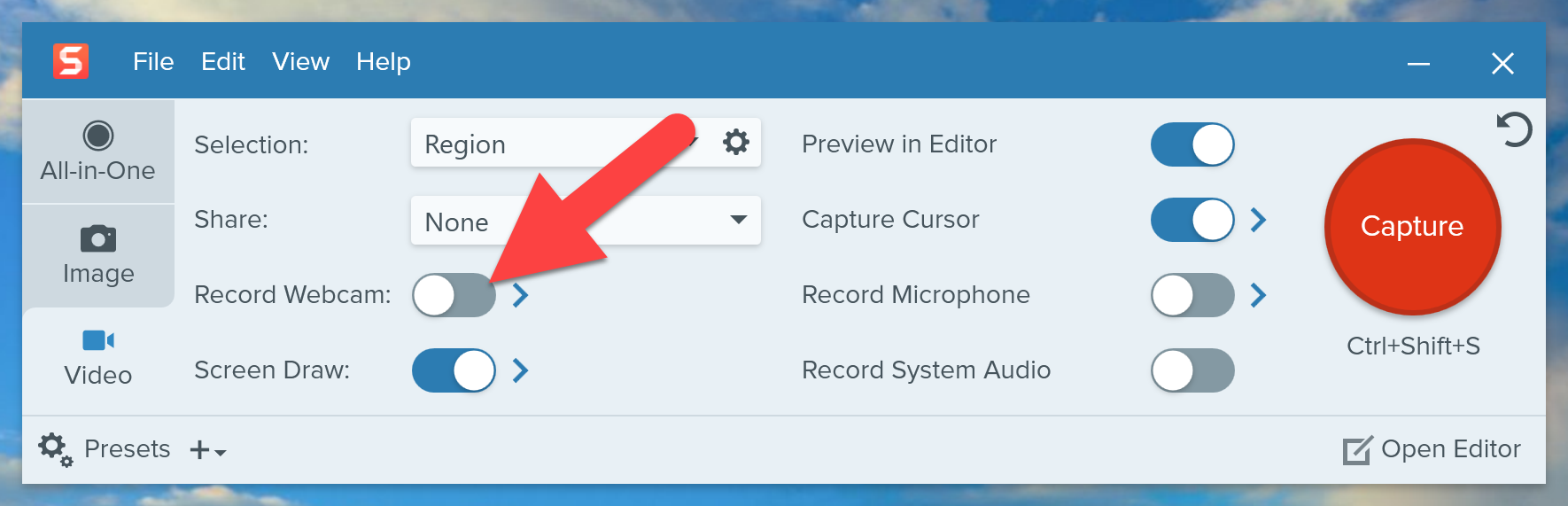Disable the Preview in Editor switch
Image resolution: width=1568 pixels, height=506 pixels.
pos(1192,144)
